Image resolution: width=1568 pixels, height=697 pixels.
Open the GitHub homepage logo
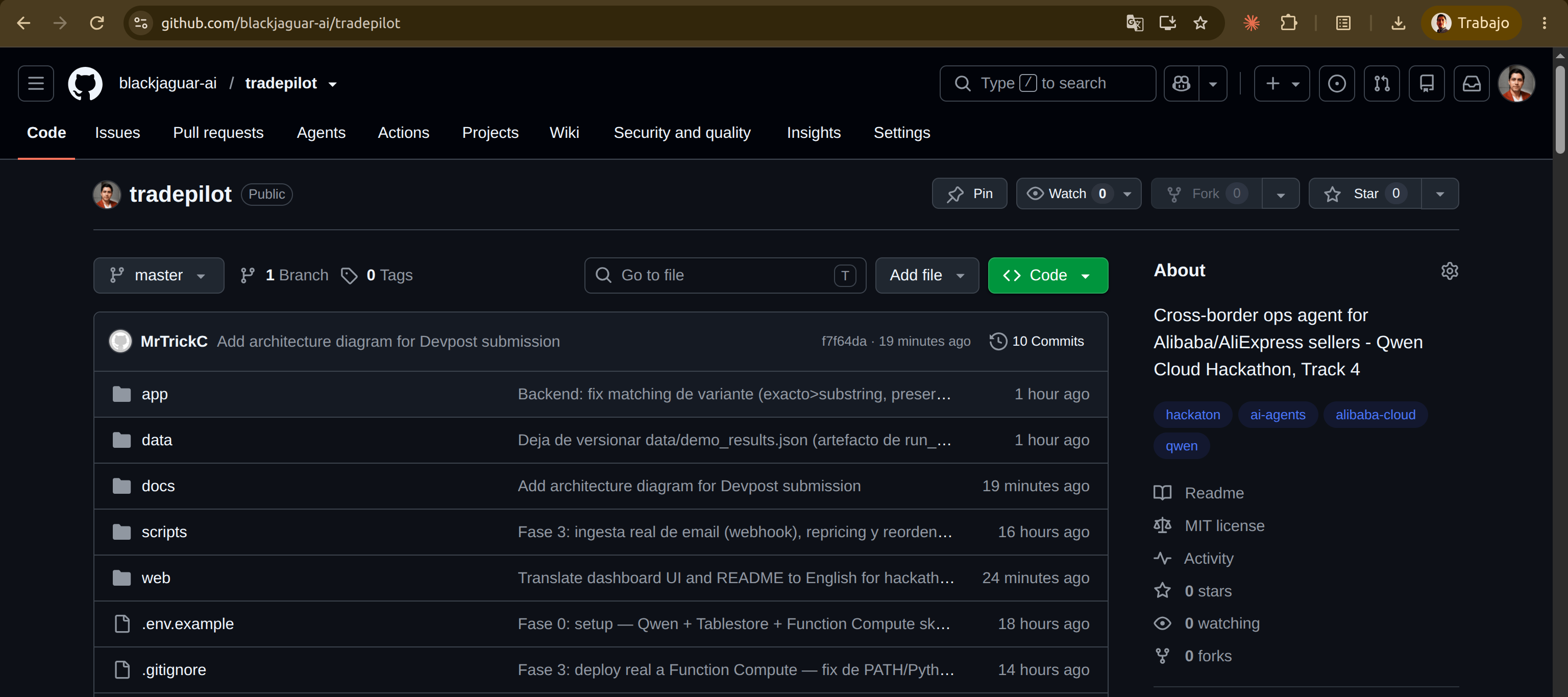[85, 83]
